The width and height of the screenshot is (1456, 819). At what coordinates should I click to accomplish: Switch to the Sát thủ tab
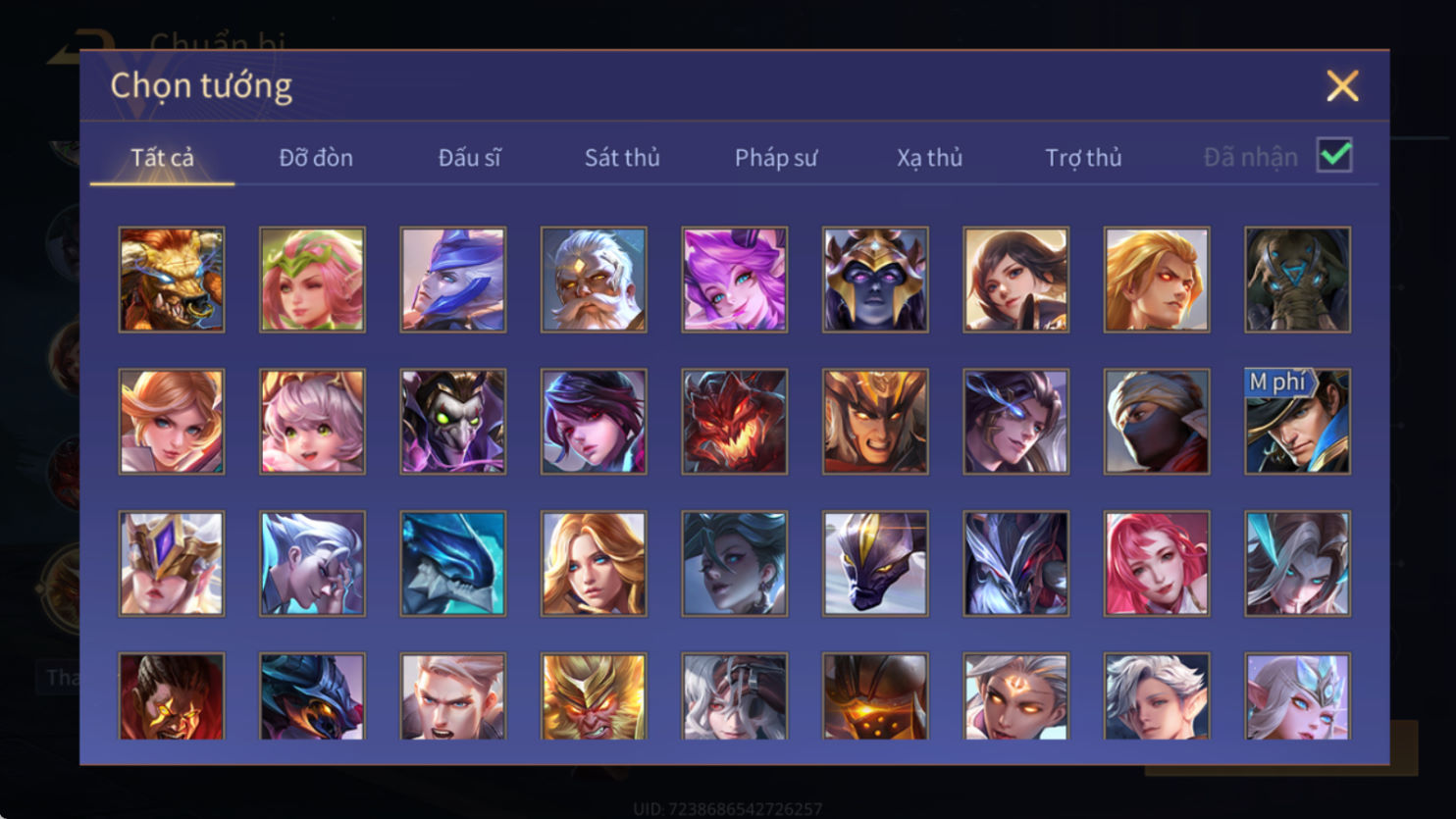pos(622,157)
